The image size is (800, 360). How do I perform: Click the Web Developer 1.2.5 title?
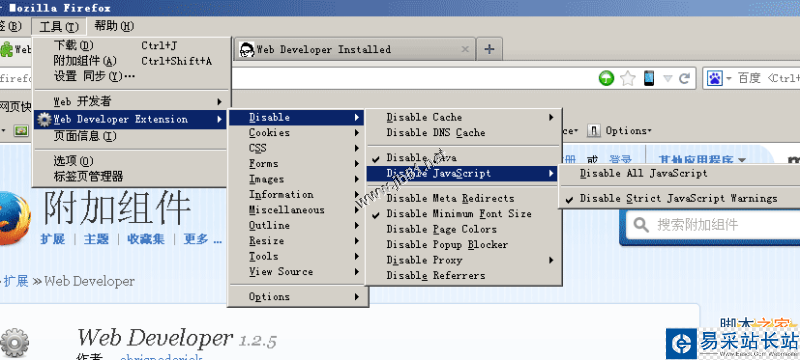pyautogui.click(x=177, y=339)
